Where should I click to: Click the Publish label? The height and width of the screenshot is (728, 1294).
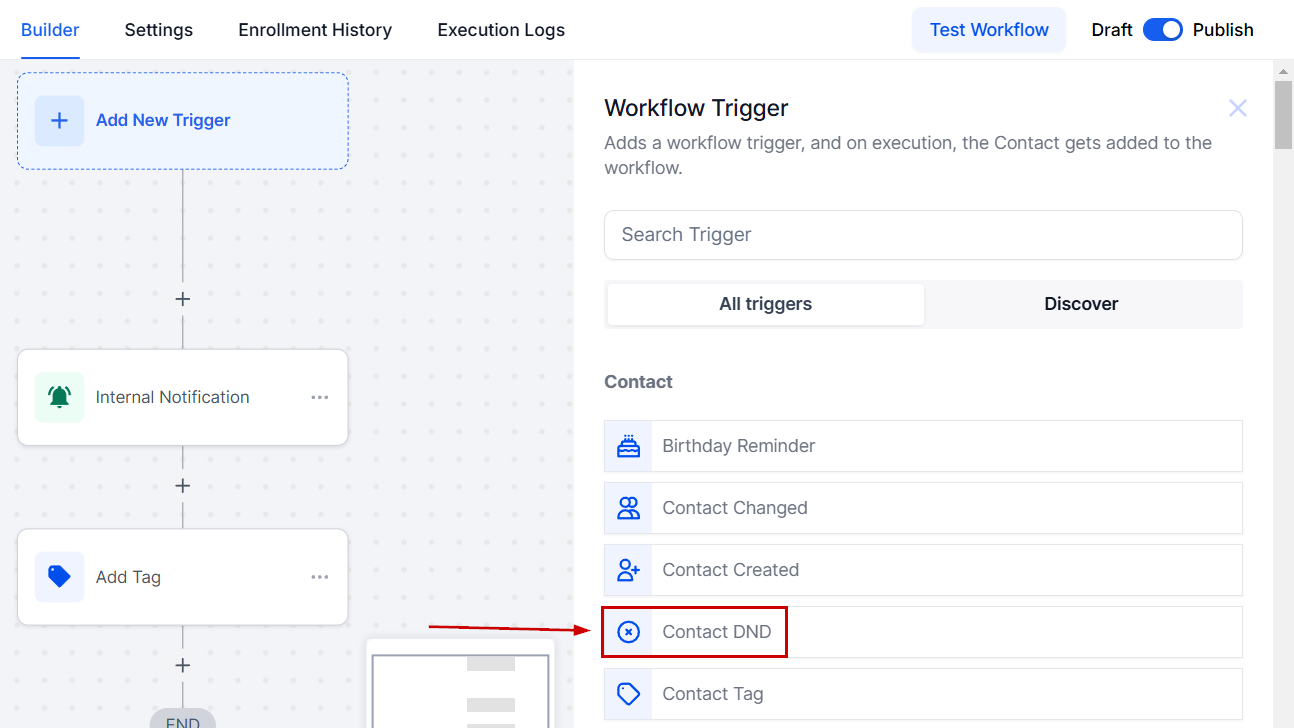tap(1223, 30)
